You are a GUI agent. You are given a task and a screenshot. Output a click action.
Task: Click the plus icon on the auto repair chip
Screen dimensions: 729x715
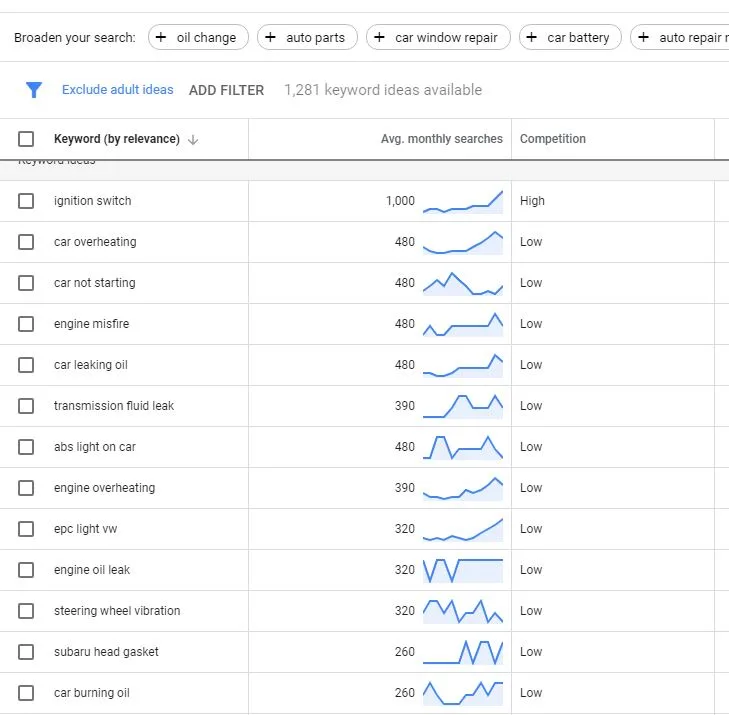coord(643,37)
